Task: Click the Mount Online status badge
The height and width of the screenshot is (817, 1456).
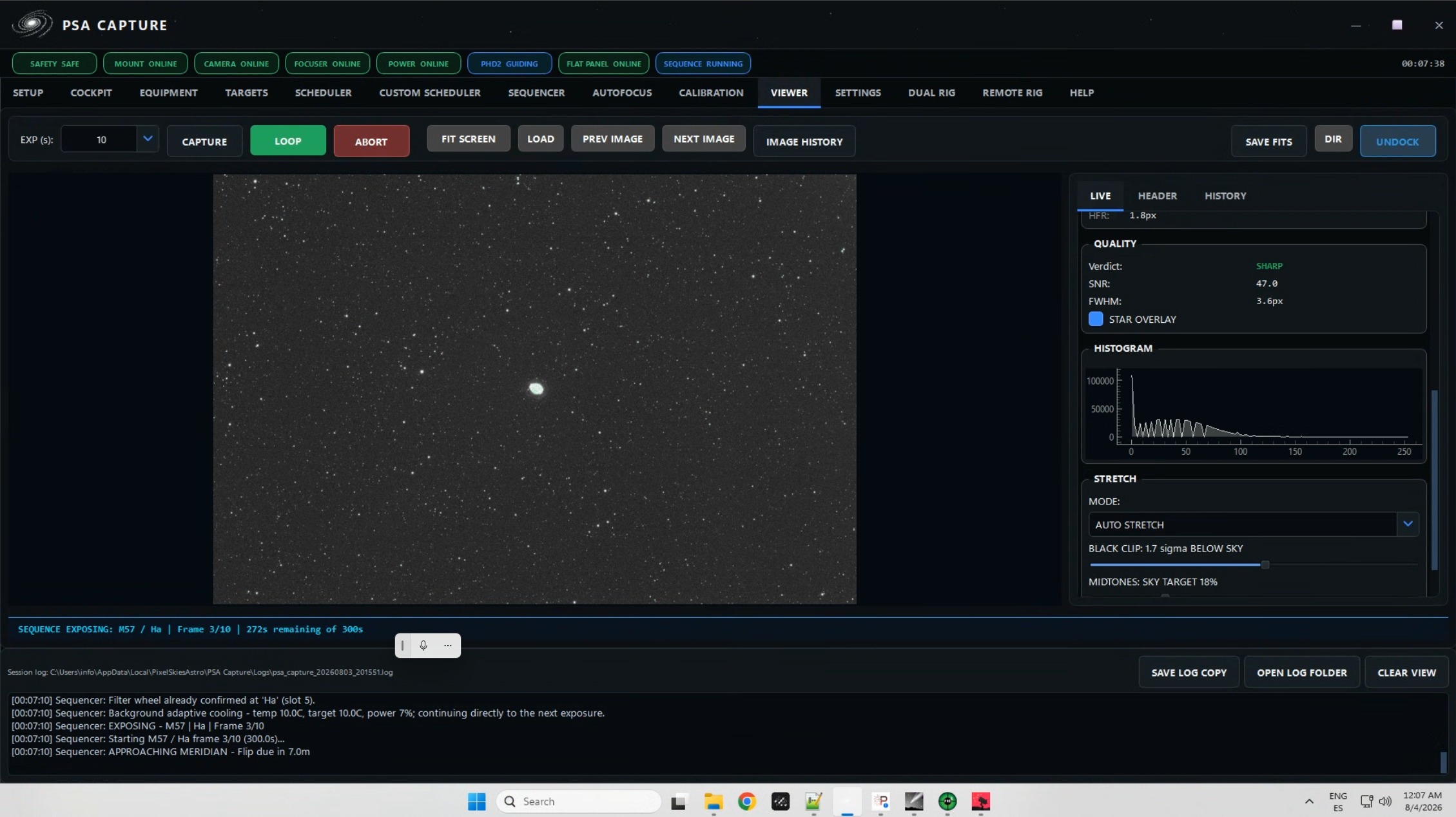Action: point(146,63)
